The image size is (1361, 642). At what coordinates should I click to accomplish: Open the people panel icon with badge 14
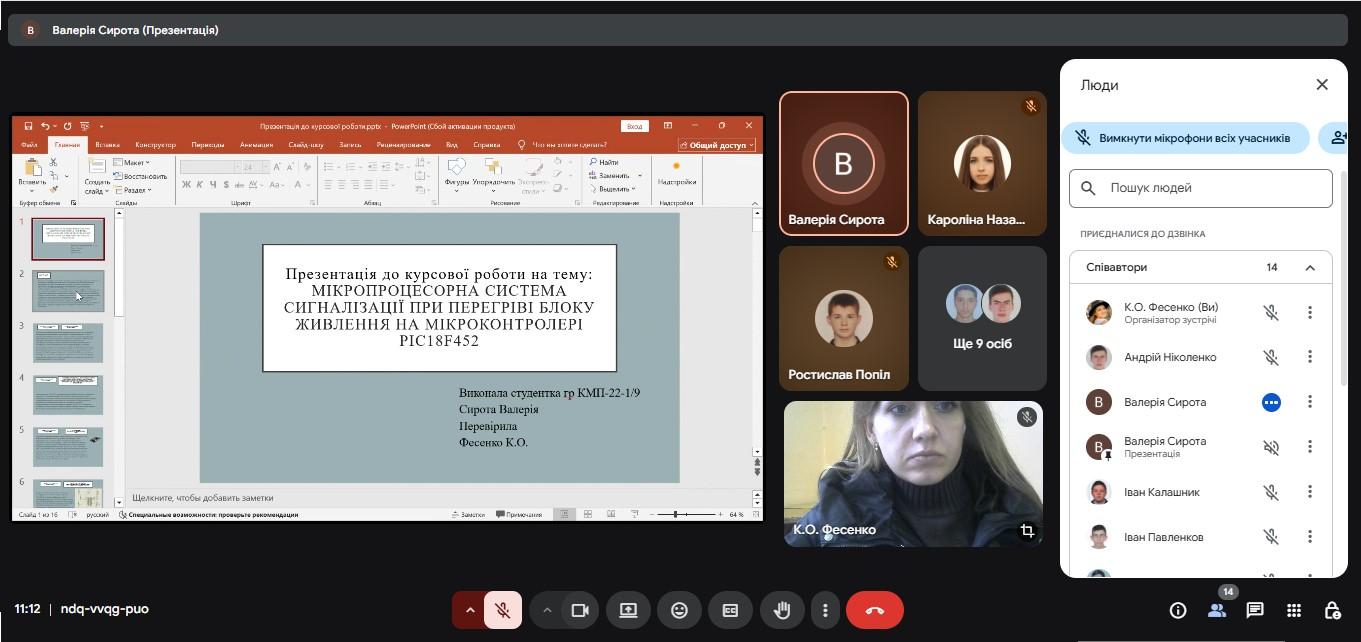click(x=1217, y=610)
